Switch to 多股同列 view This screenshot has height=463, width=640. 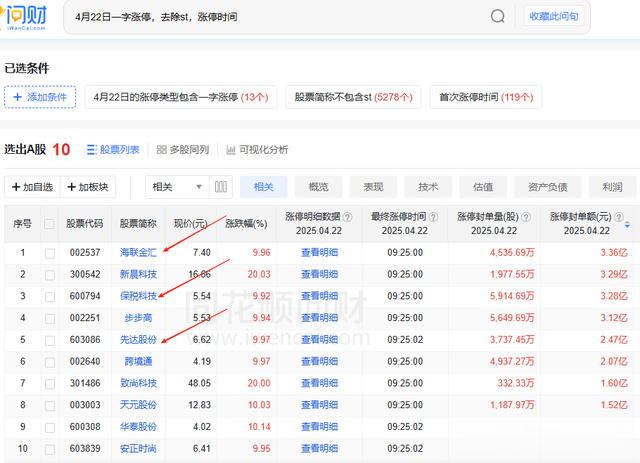pos(183,150)
